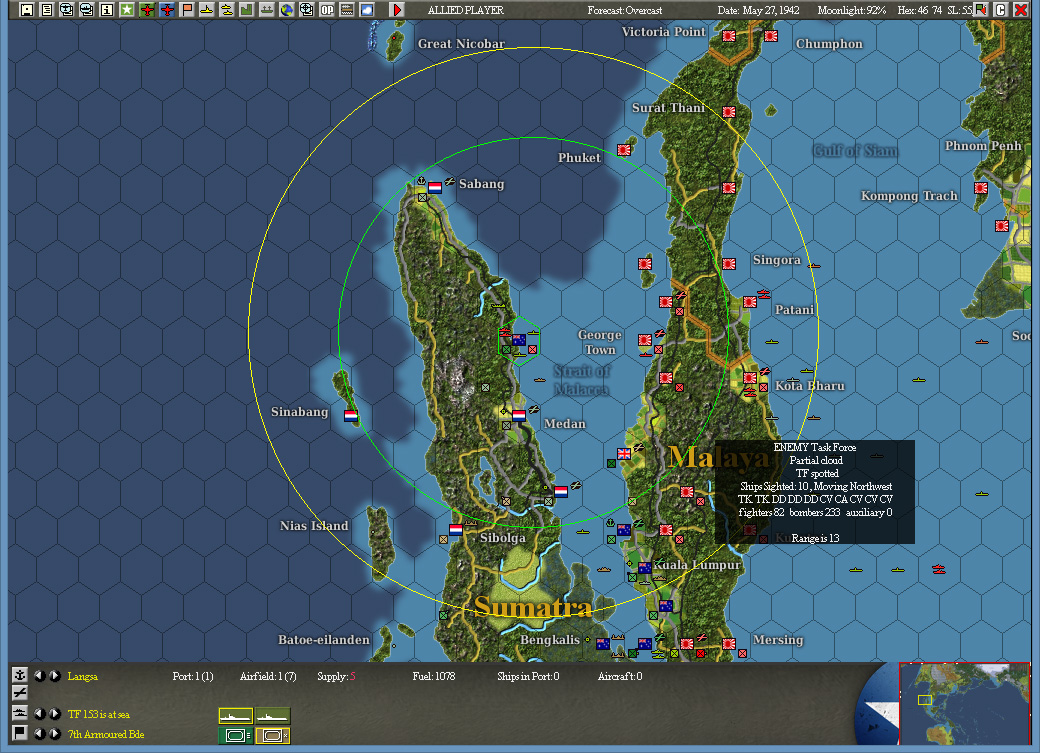Image resolution: width=1040 pixels, height=753 pixels.
Task: Select the Japanese base at Kompong Trach
Action: tap(981, 188)
